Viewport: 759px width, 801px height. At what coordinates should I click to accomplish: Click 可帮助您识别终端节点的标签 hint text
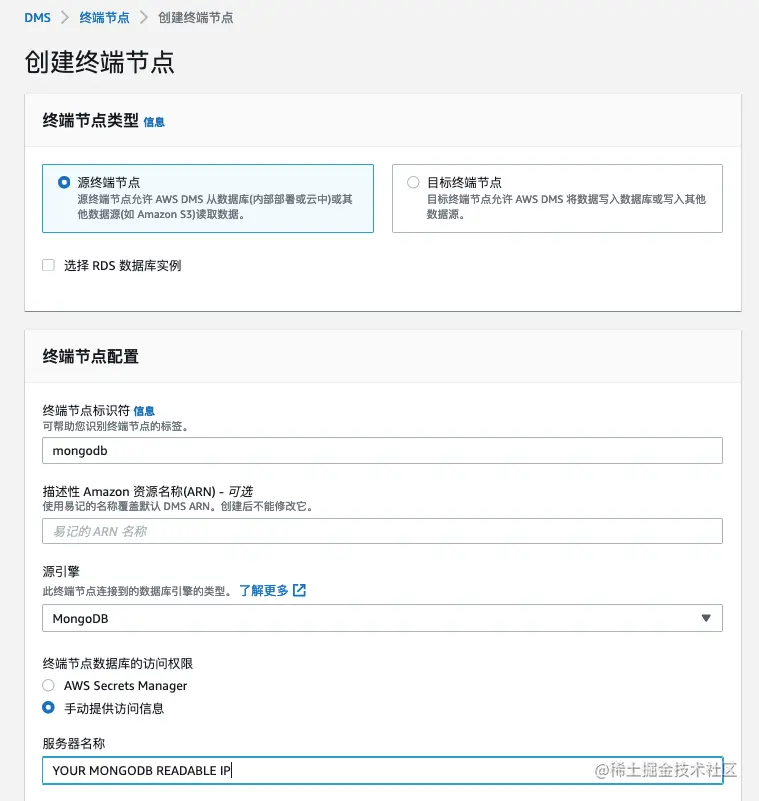pyautogui.click(x=115, y=426)
